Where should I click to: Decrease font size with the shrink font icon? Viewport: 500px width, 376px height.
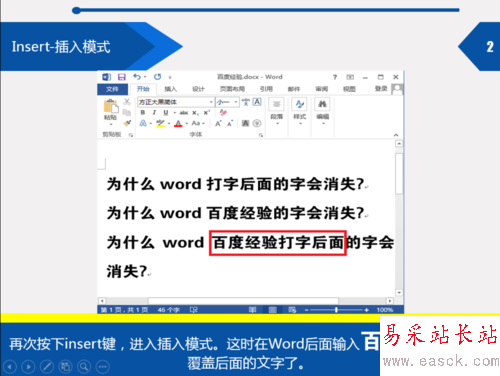(x=230, y=123)
